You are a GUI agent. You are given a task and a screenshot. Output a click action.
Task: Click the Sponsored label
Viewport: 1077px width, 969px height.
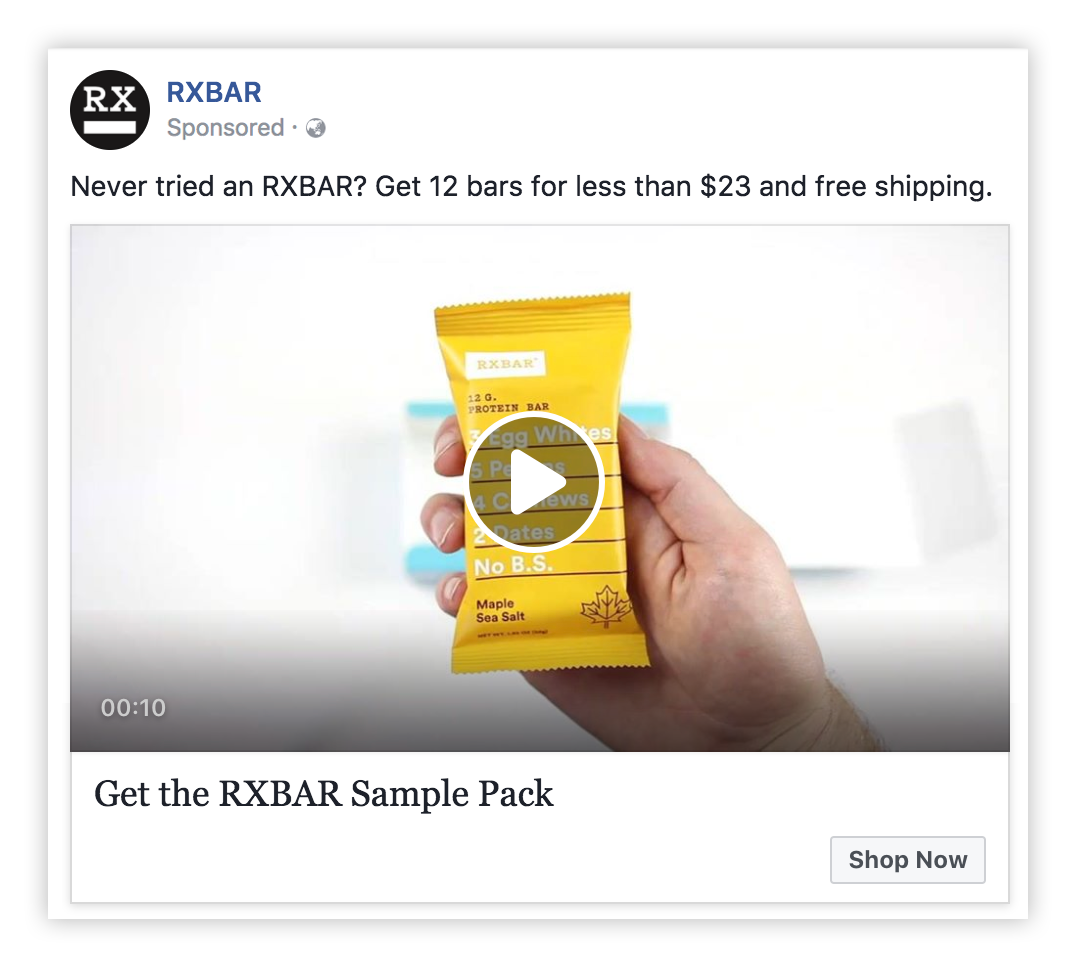point(225,128)
